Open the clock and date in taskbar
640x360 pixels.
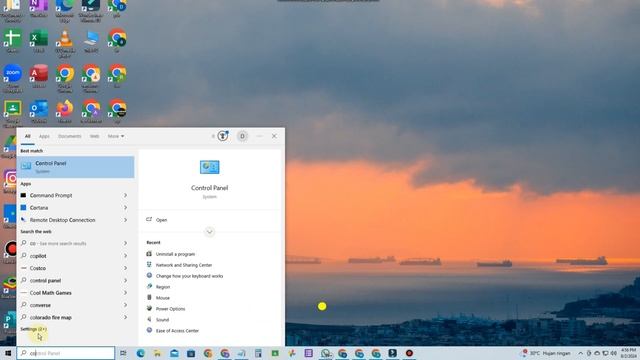click(629, 353)
